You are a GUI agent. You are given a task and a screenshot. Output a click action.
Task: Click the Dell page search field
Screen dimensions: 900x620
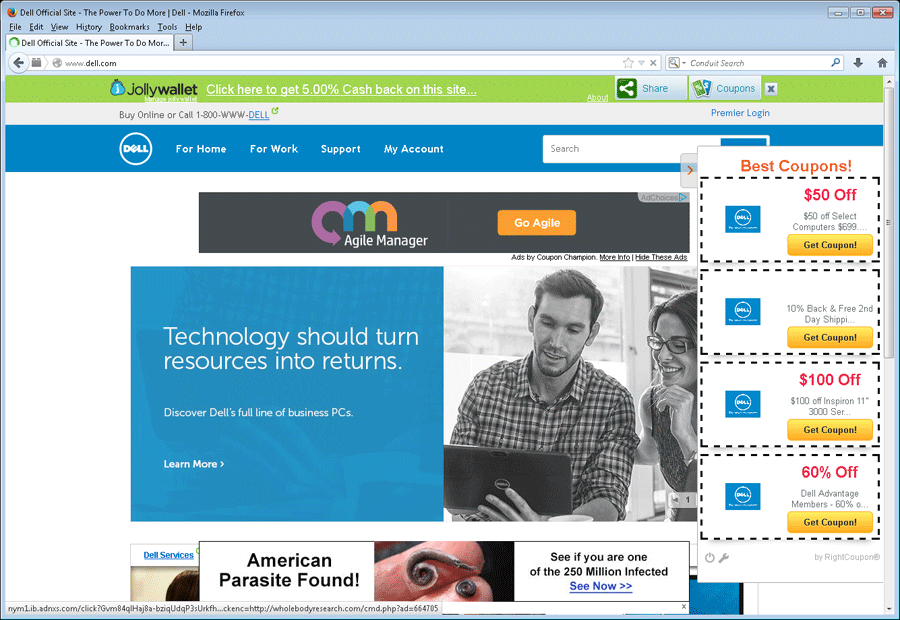630,149
